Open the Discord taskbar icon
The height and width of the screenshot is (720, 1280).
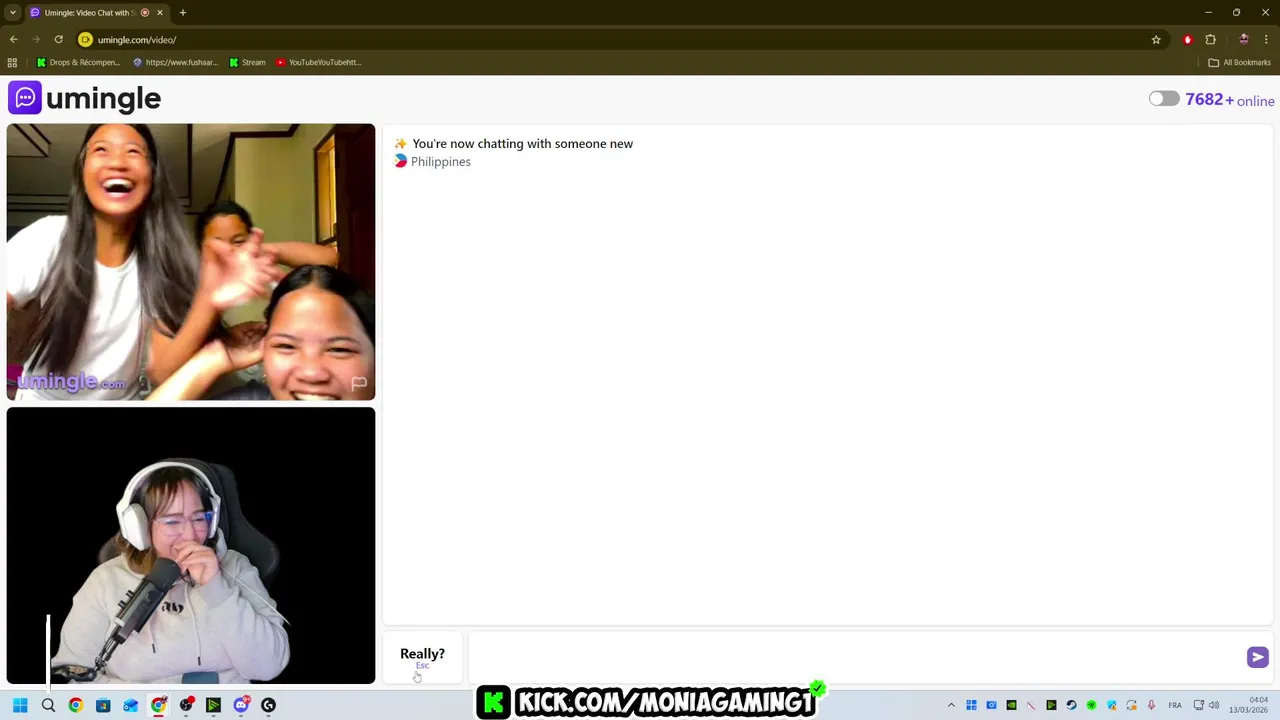[241, 705]
